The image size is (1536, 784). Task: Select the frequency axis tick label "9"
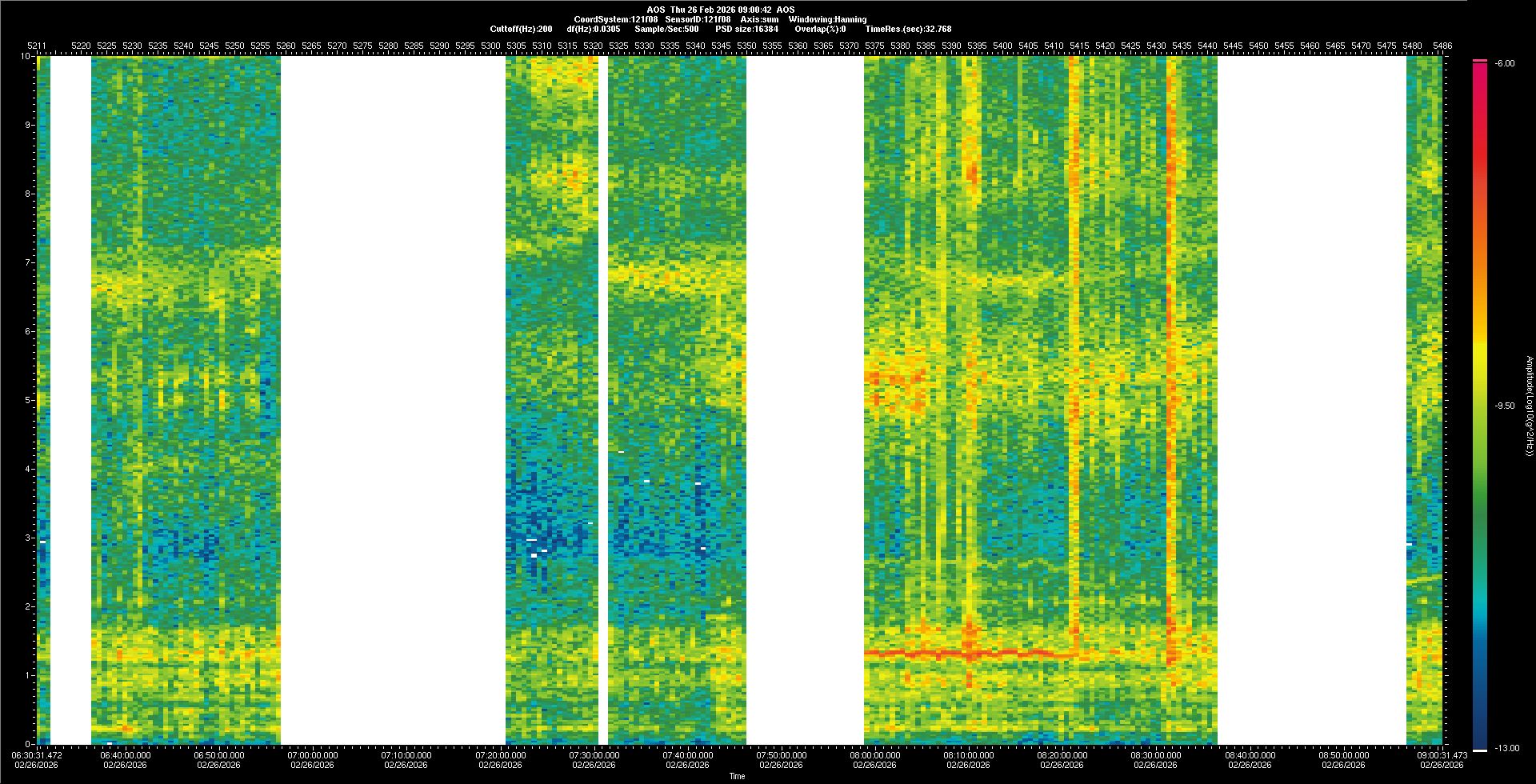point(28,125)
